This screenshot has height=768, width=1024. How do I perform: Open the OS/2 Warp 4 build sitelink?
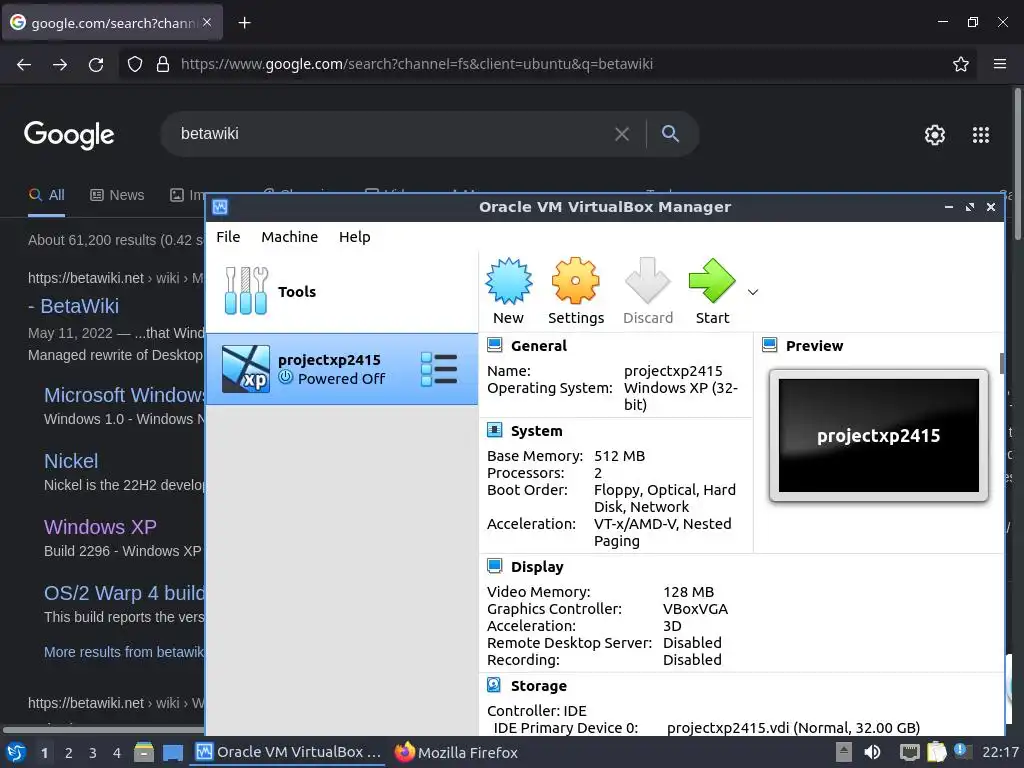[x=124, y=593]
